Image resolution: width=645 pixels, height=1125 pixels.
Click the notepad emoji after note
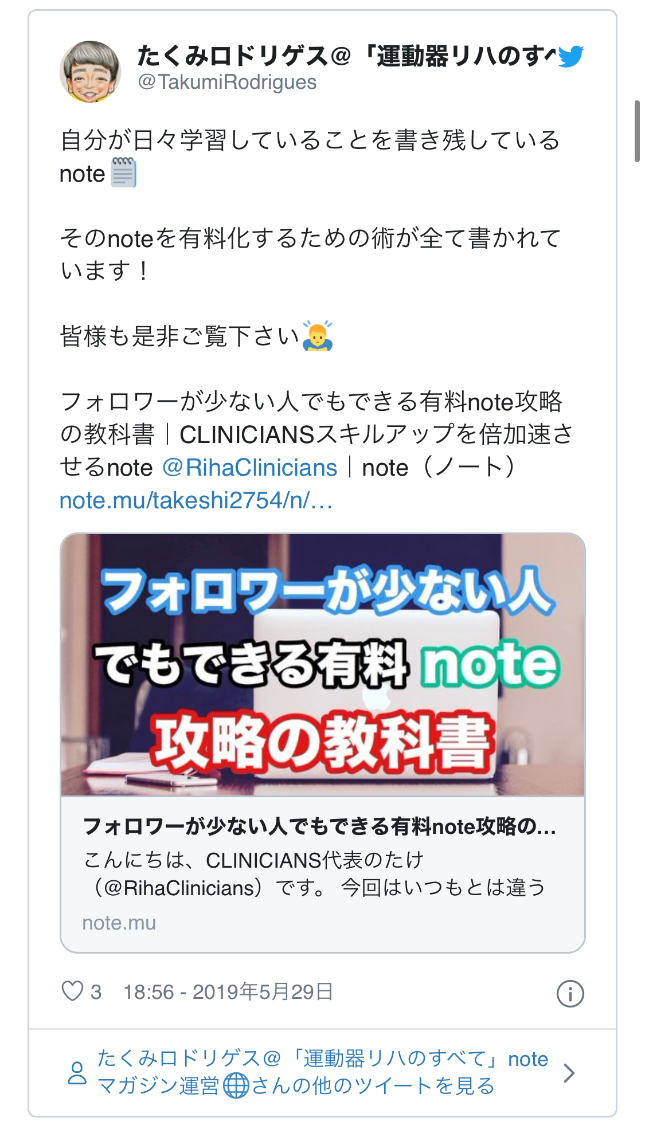tap(123, 173)
